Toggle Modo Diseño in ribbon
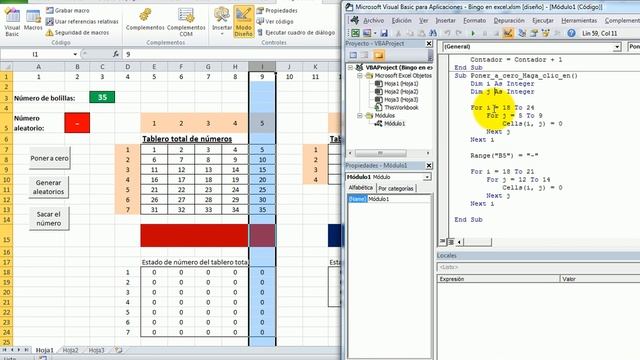Image resolution: width=640 pixels, height=360 pixels. 244,22
